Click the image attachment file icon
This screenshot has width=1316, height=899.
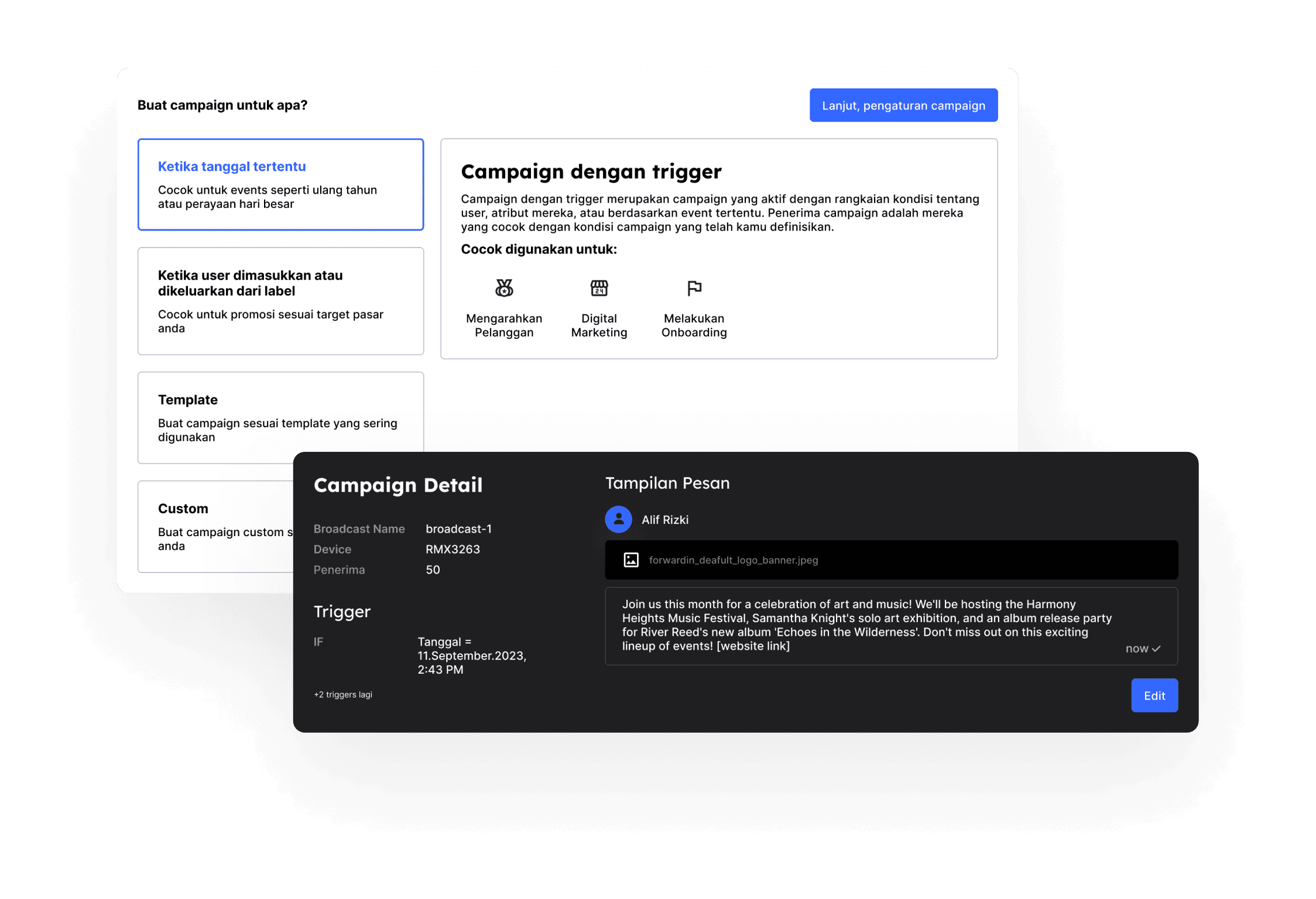(631, 560)
